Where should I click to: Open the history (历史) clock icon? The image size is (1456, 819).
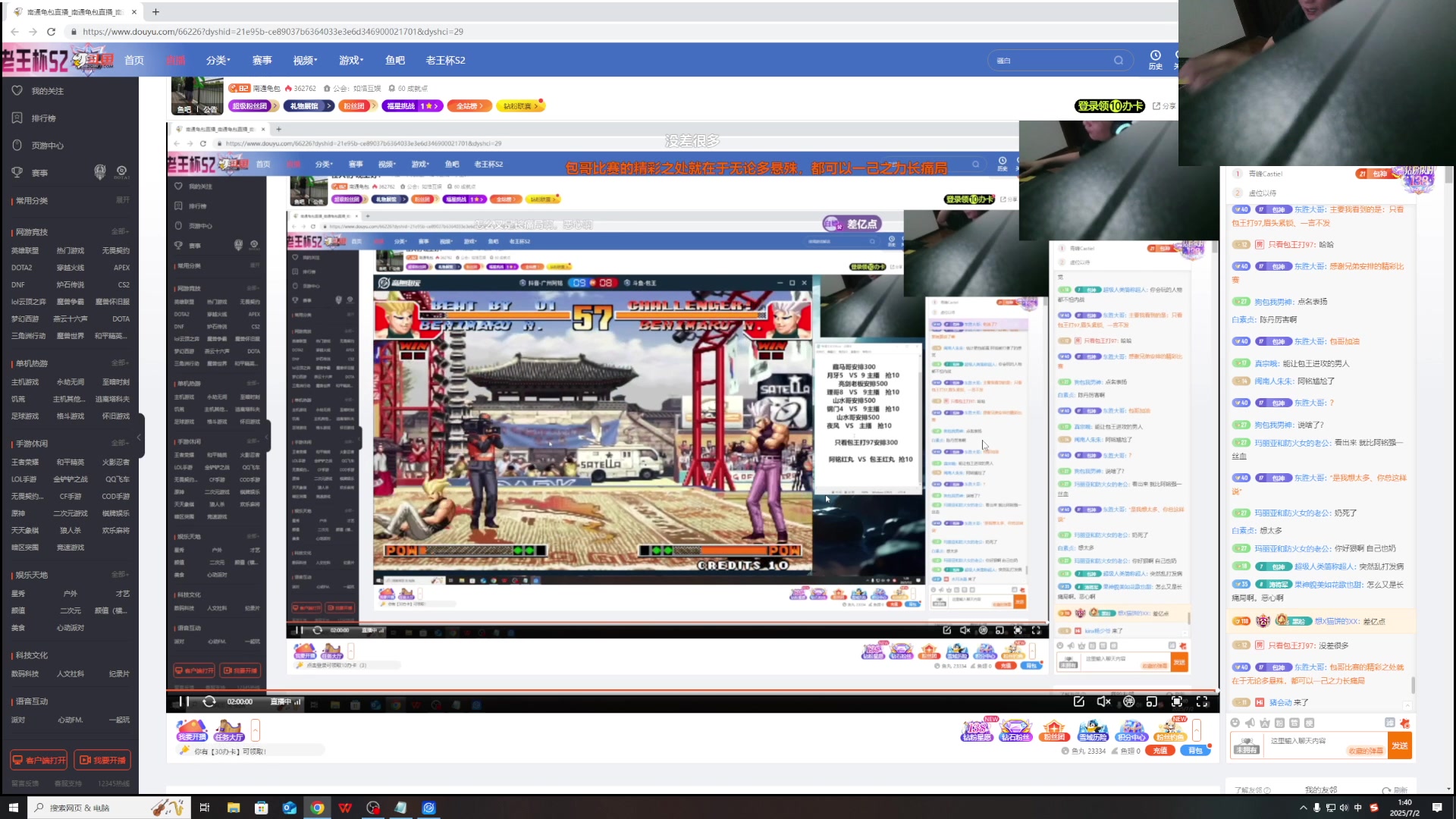pyautogui.click(x=1155, y=60)
